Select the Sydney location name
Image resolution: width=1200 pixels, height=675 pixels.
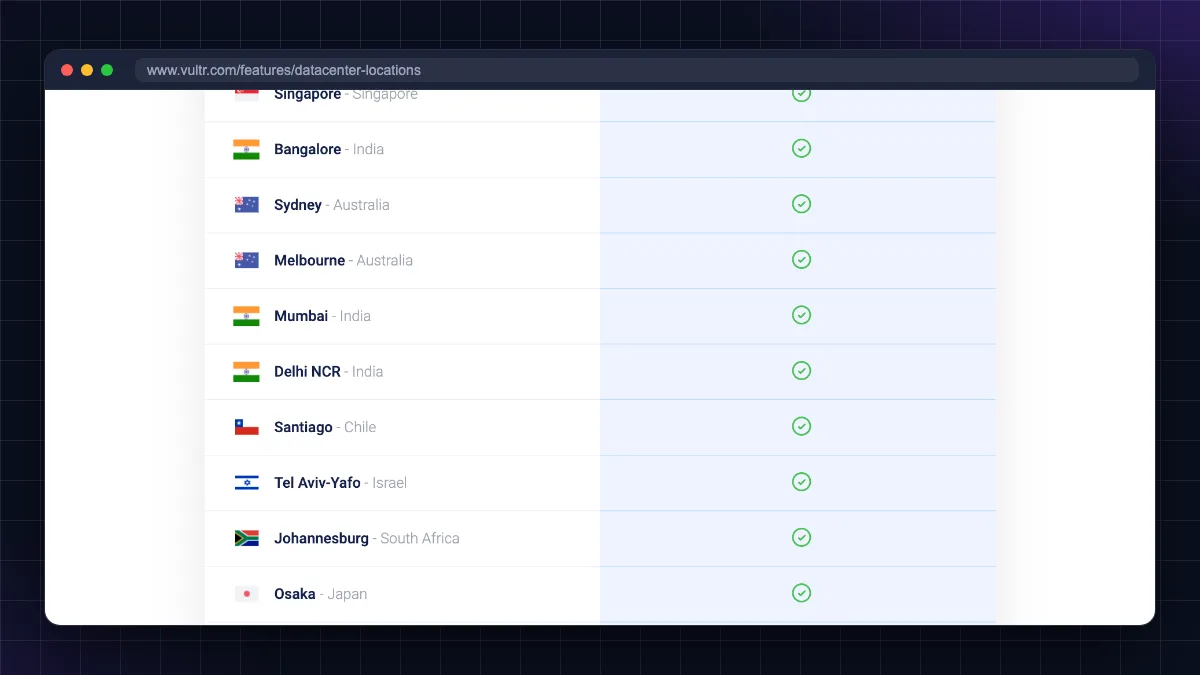298,205
